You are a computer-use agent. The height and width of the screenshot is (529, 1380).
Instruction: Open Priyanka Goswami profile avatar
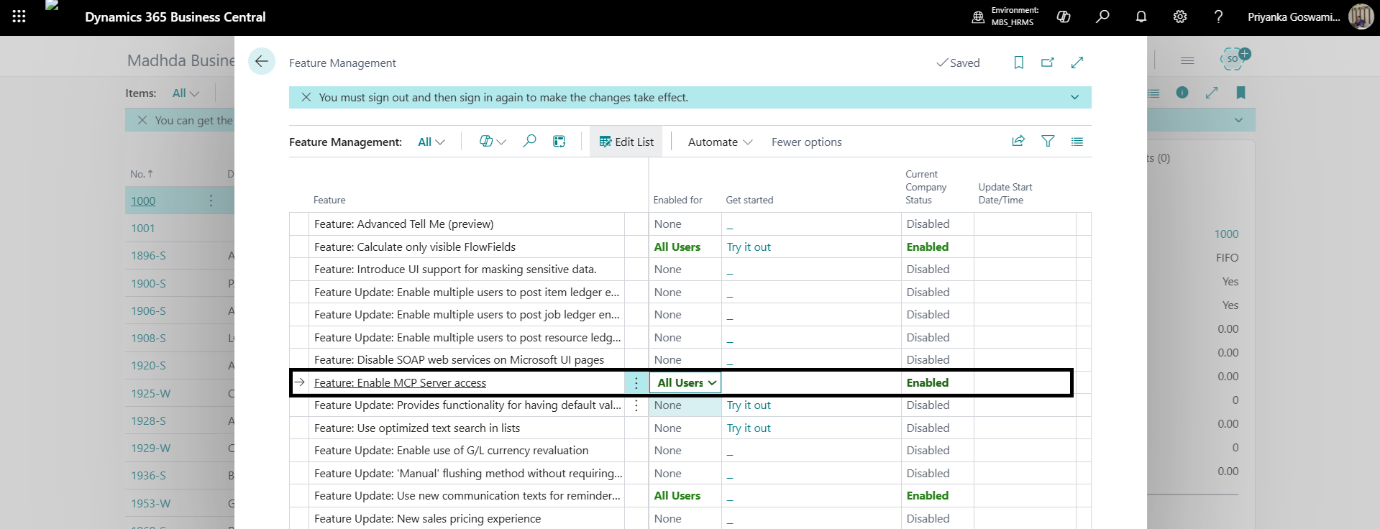[x=1361, y=17]
